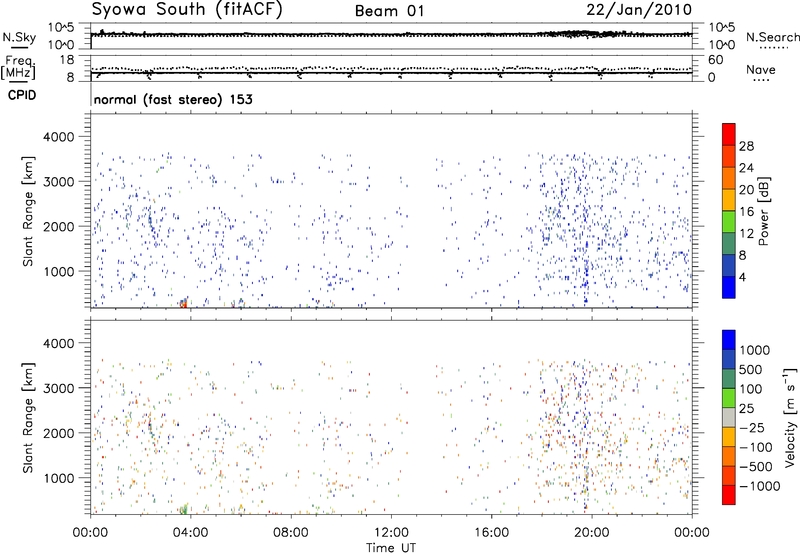The height and width of the screenshot is (554, 800).
Task: Click the '-25' velocity colorbar label
Action: tap(752, 427)
